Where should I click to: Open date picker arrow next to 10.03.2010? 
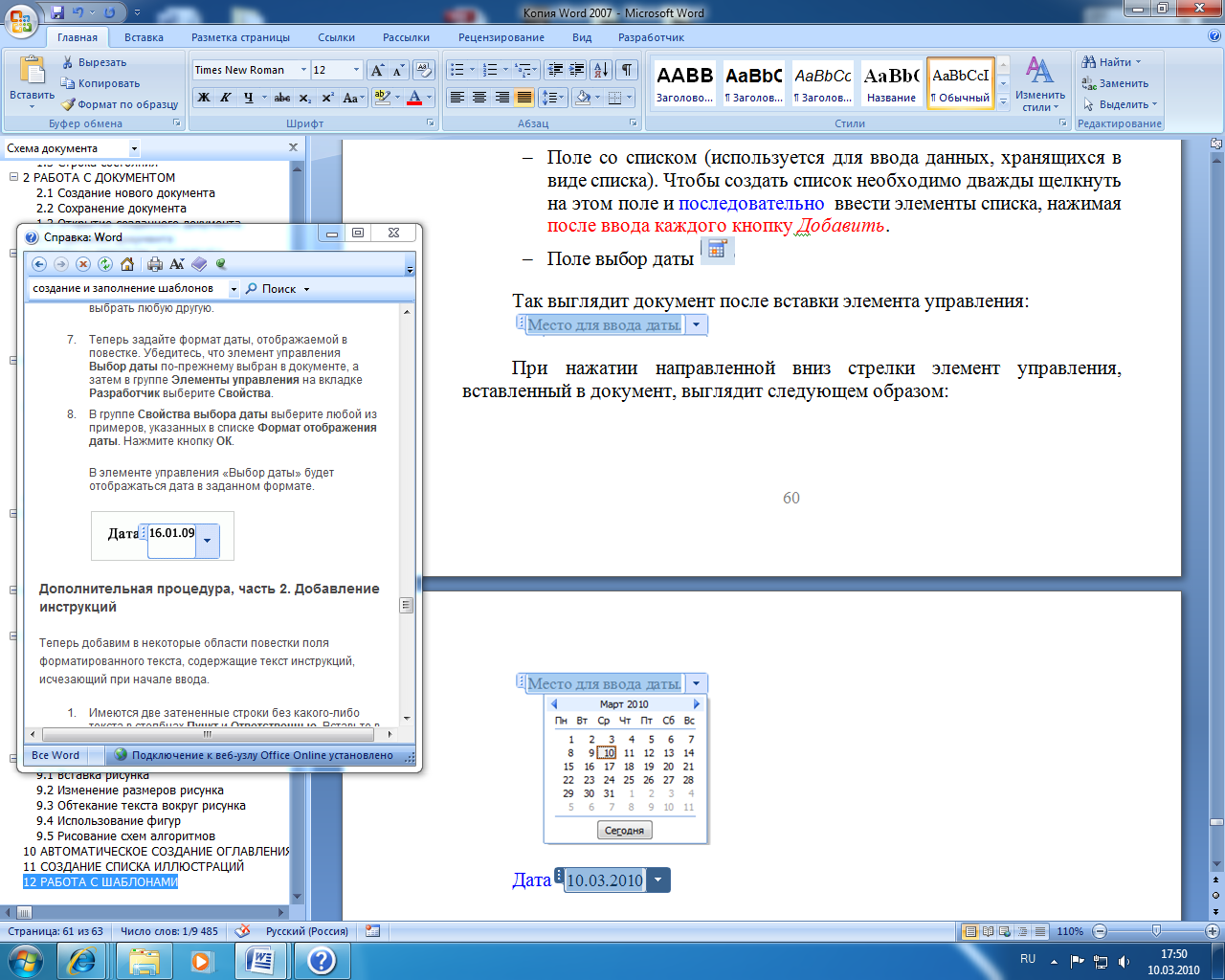coord(657,880)
